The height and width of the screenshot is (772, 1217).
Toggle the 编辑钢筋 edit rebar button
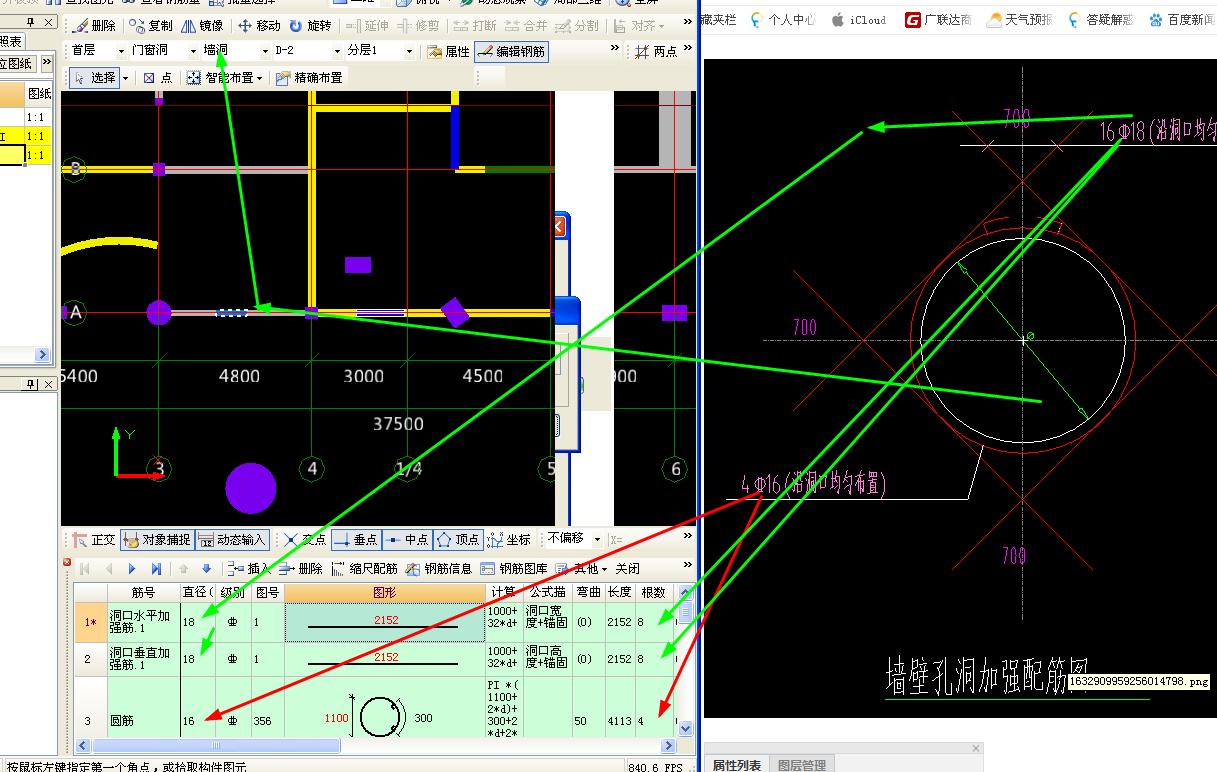tap(511, 51)
